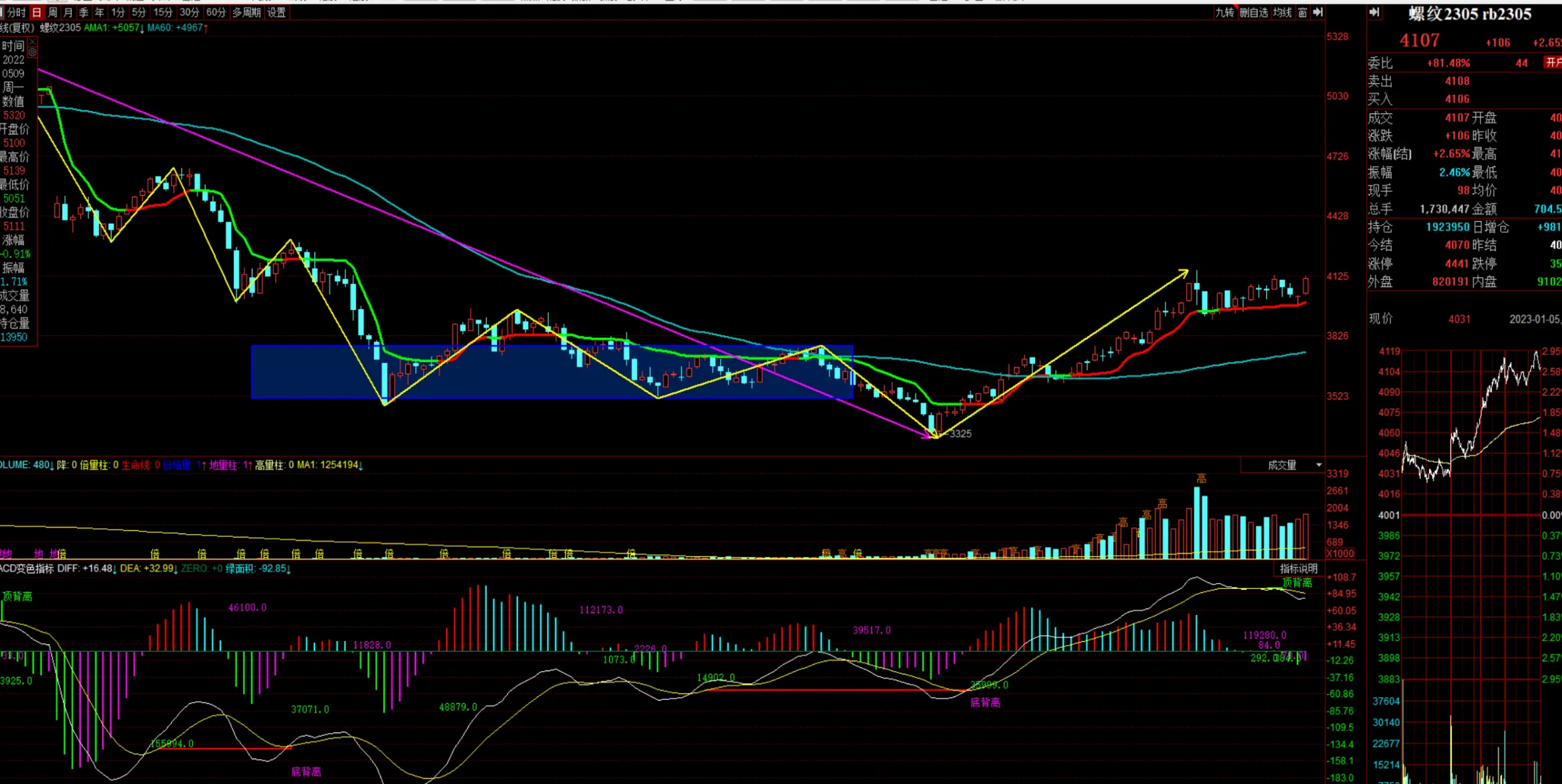Click the 今结 value 4070
This screenshot has width=1562, height=784.
(1457, 245)
